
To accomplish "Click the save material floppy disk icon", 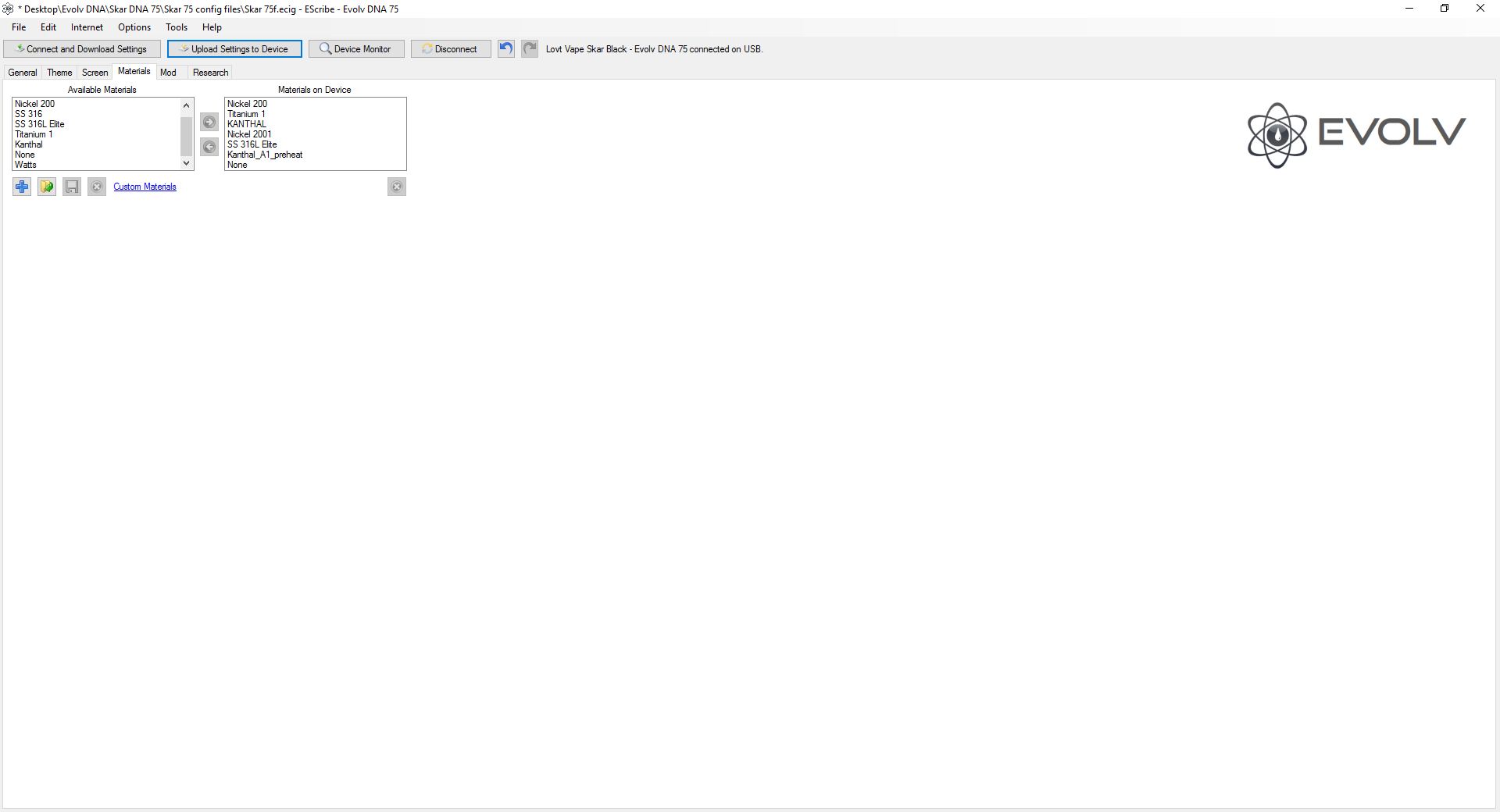I will click(72, 187).
